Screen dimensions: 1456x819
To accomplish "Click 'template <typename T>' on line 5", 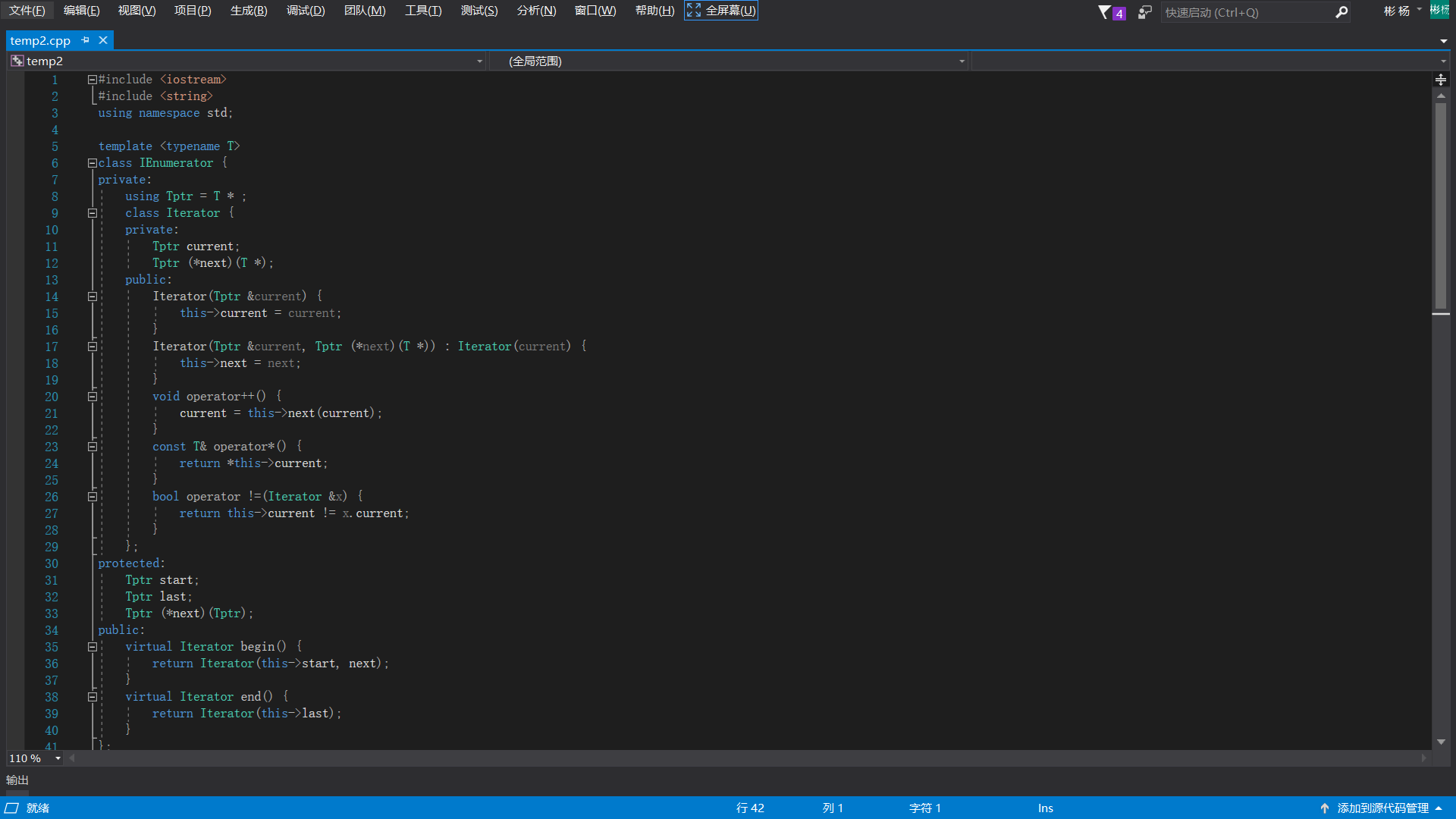I will coord(169,146).
